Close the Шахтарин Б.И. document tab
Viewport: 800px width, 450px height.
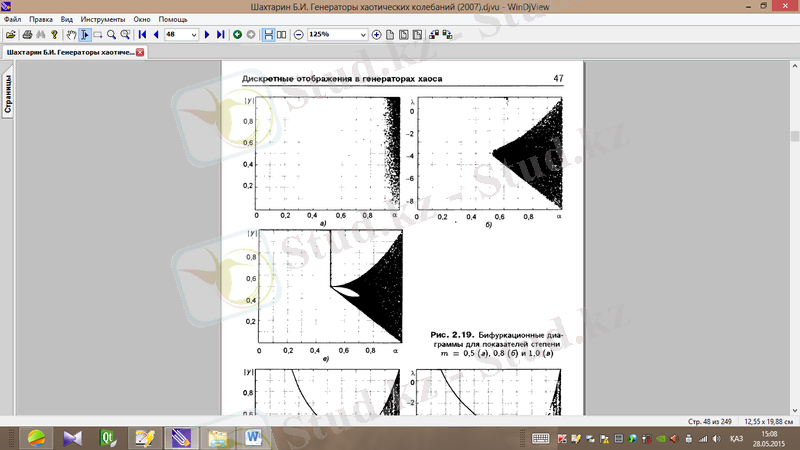(140, 52)
